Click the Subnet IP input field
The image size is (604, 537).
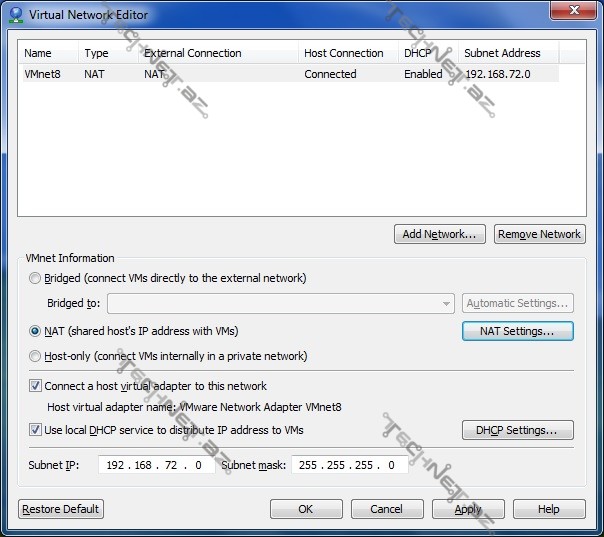click(x=156, y=465)
